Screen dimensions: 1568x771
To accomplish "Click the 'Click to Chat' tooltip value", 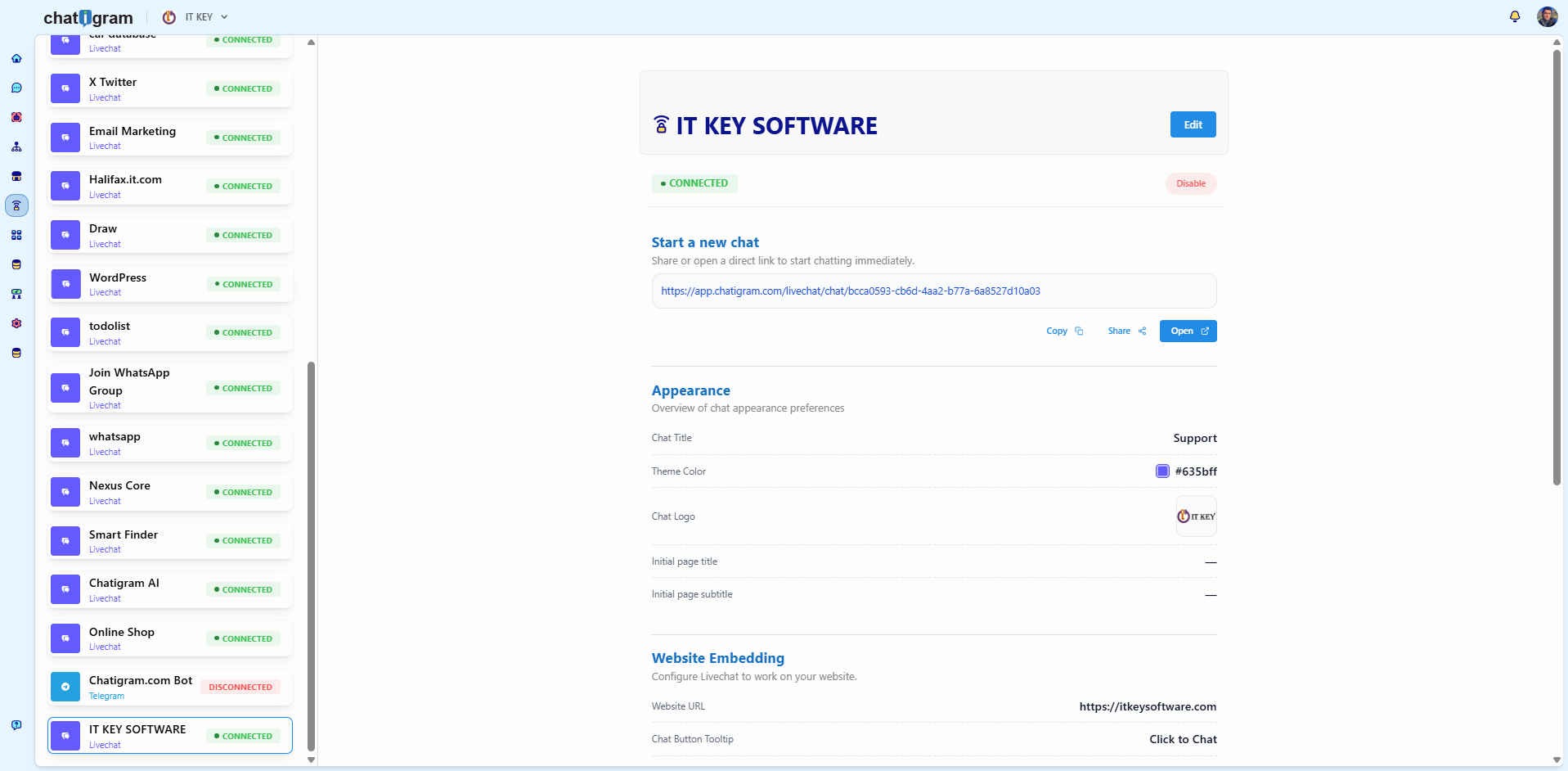I will coord(1183,739).
